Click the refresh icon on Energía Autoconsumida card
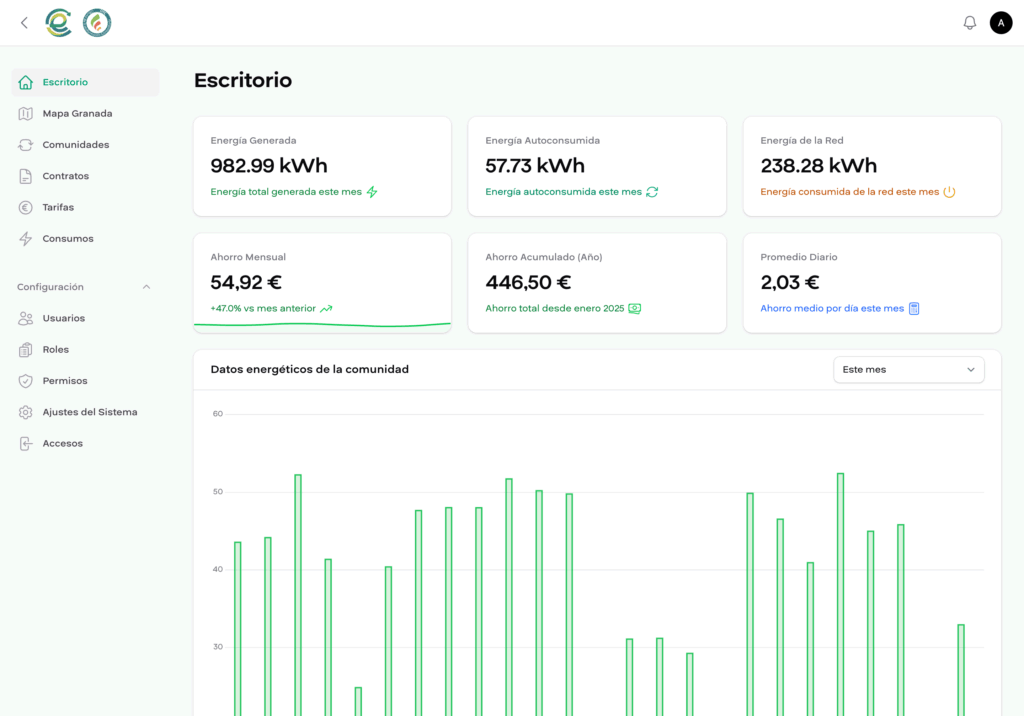This screenshot has height=716, width=1024. click(x=652, y=191)
